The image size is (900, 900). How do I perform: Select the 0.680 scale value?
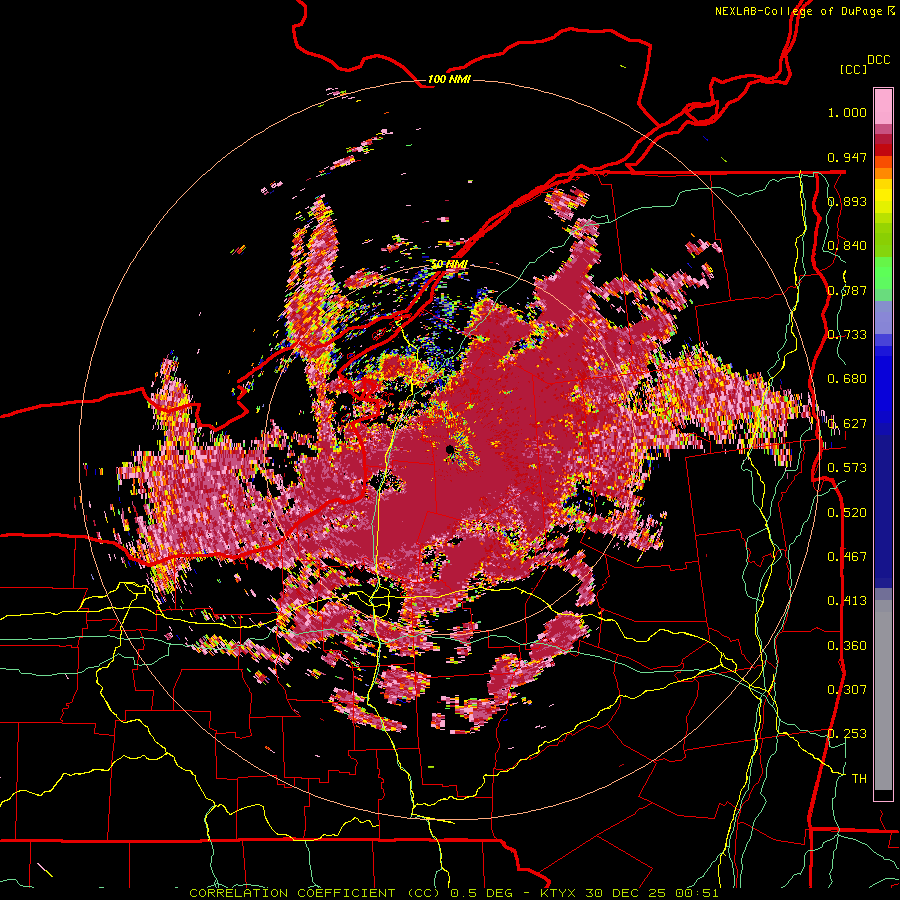[x=847, y=379]
